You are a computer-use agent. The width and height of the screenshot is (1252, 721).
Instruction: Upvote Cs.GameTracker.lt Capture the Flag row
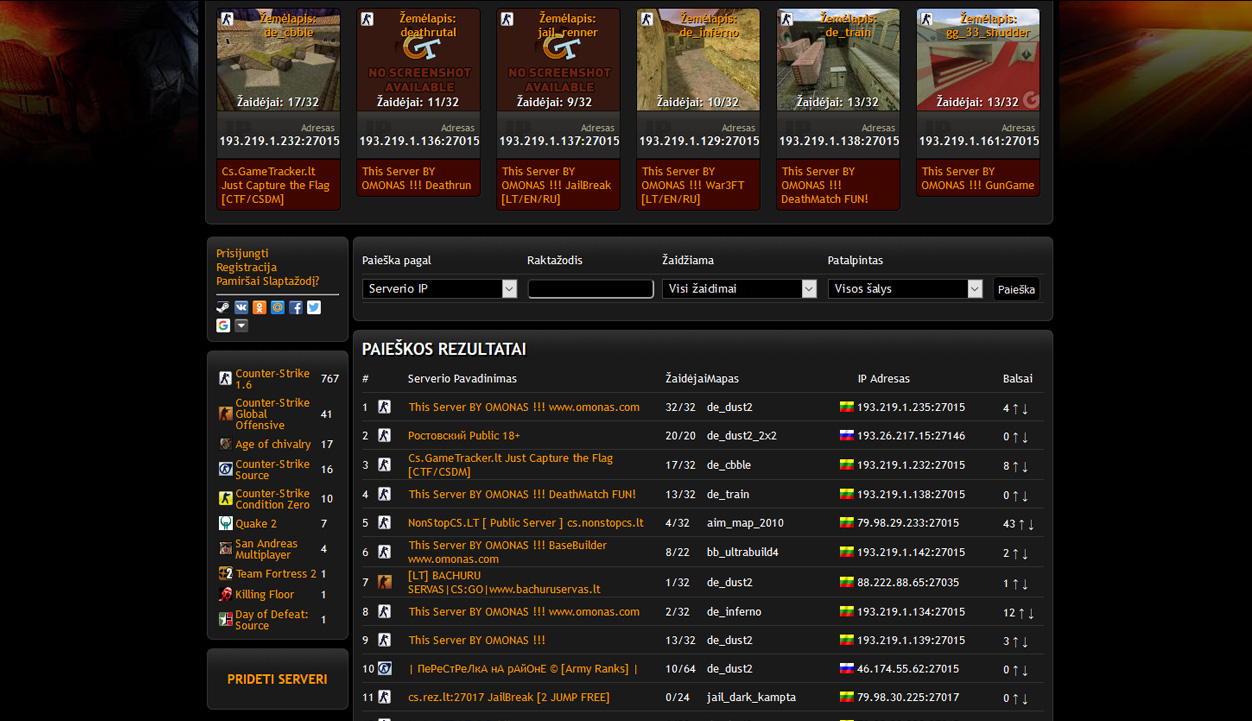[x=1015, y=466]
